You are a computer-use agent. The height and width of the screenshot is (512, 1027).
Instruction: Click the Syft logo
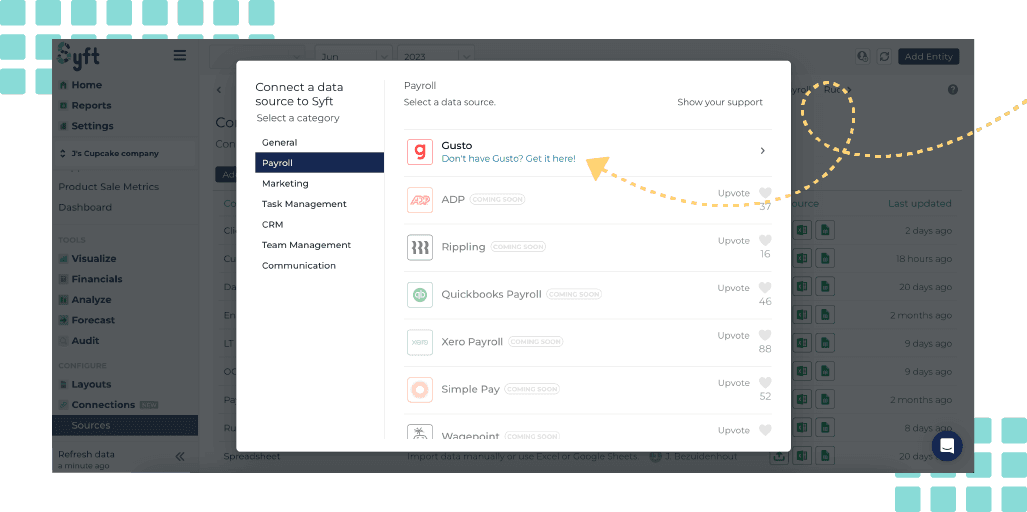pyautogui.click(x=78, y=56)
